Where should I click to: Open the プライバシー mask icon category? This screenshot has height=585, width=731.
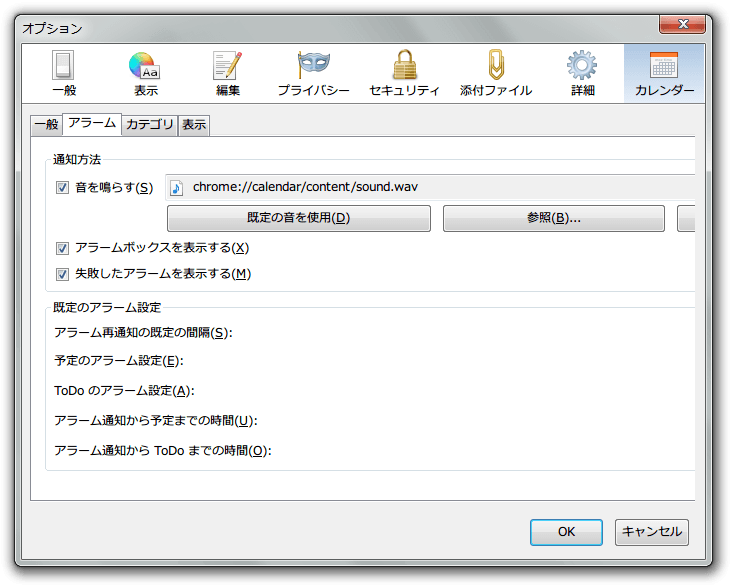pos(313,75)
